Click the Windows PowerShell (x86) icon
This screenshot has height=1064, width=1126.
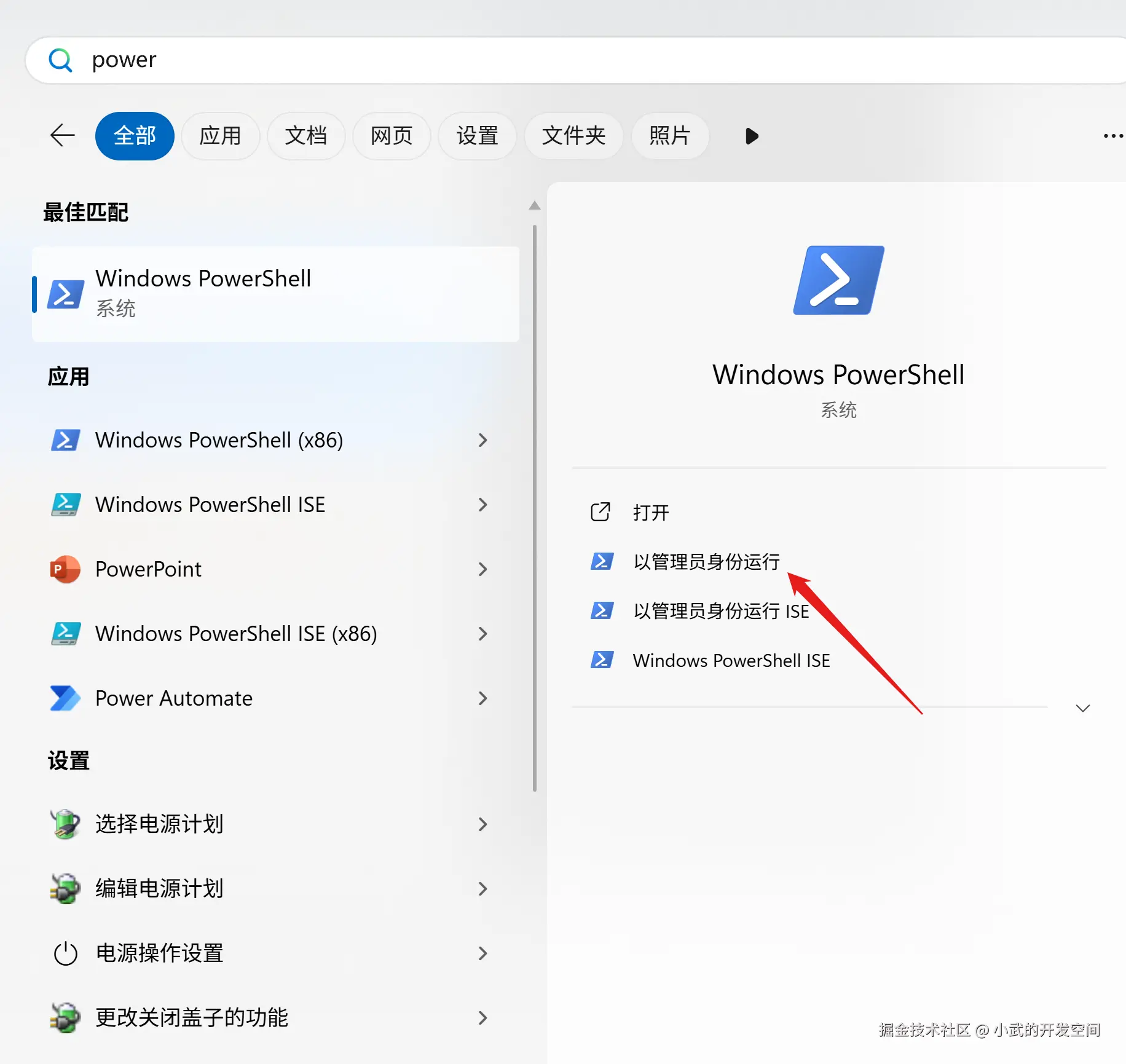pos(65,440)
